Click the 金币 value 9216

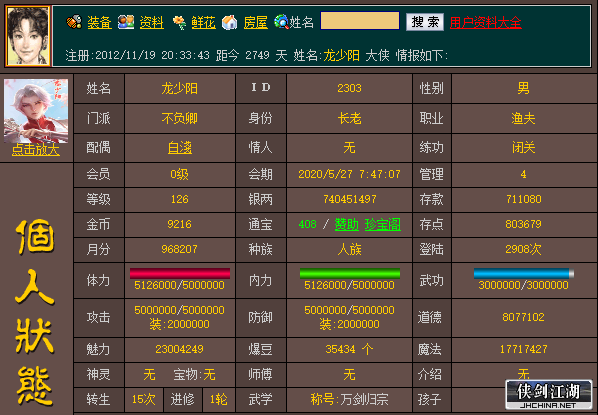pos(180,224)
